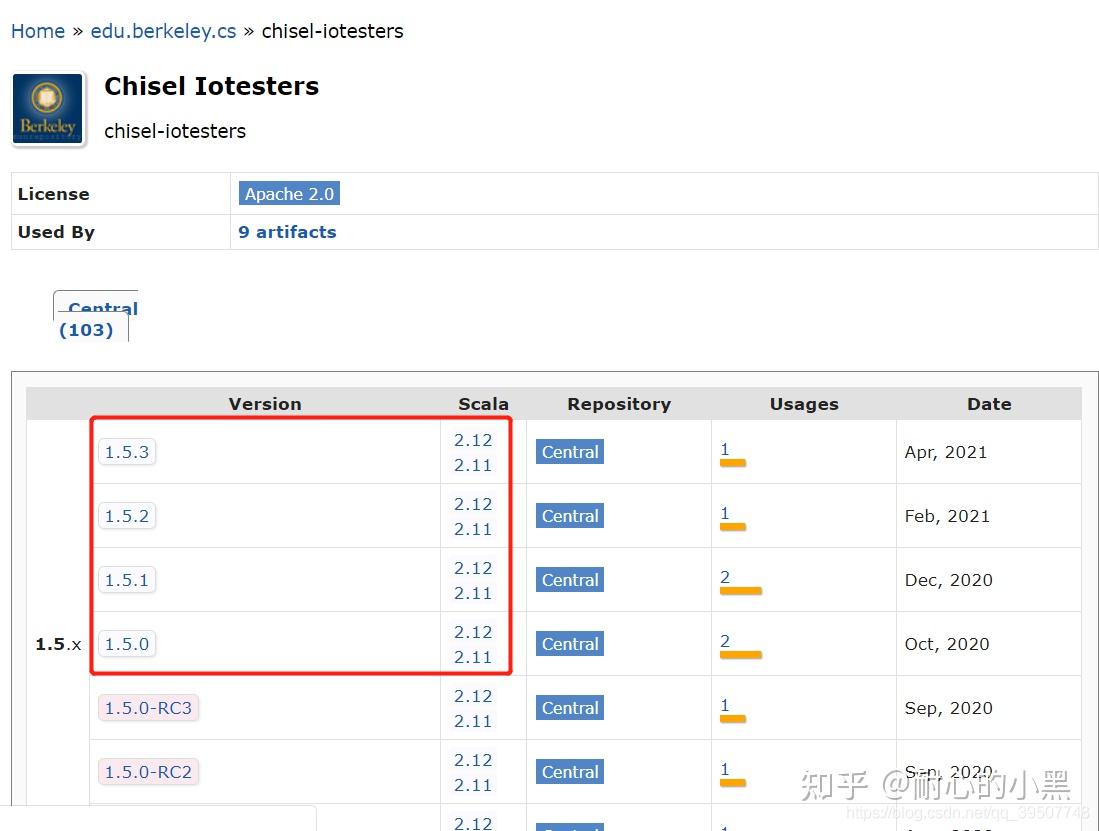This screenshot has width=1099, height=831.
Task: Select Scala 2.12 for version 1.5.0-RC2
Action: click(x=473, y=760)
